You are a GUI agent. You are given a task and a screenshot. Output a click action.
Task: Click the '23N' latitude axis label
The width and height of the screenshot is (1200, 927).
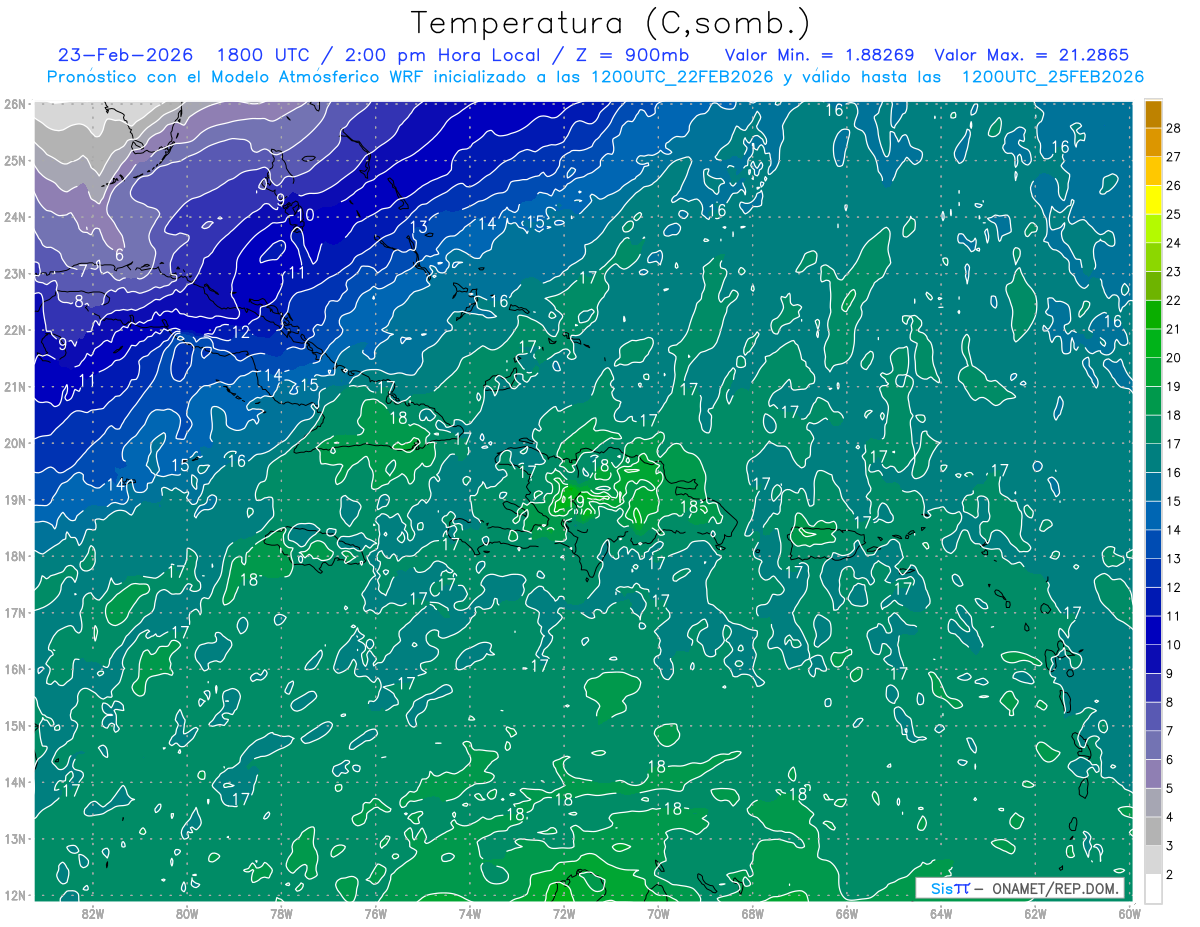(x=15, y=273)
